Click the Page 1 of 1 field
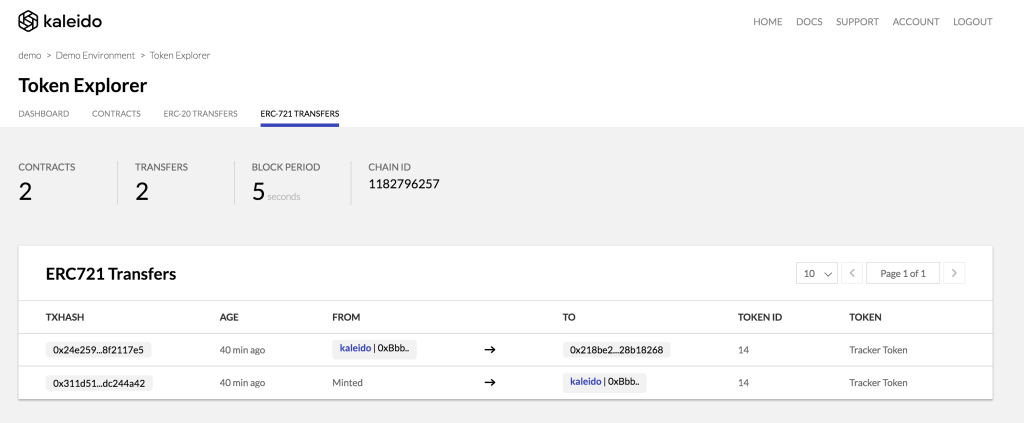 (x=903, y=274)
